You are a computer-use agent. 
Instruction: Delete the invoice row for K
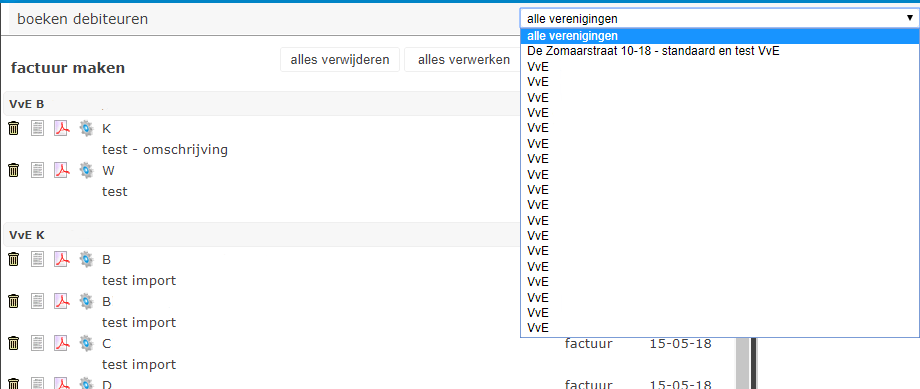click(x=14, y=128)
